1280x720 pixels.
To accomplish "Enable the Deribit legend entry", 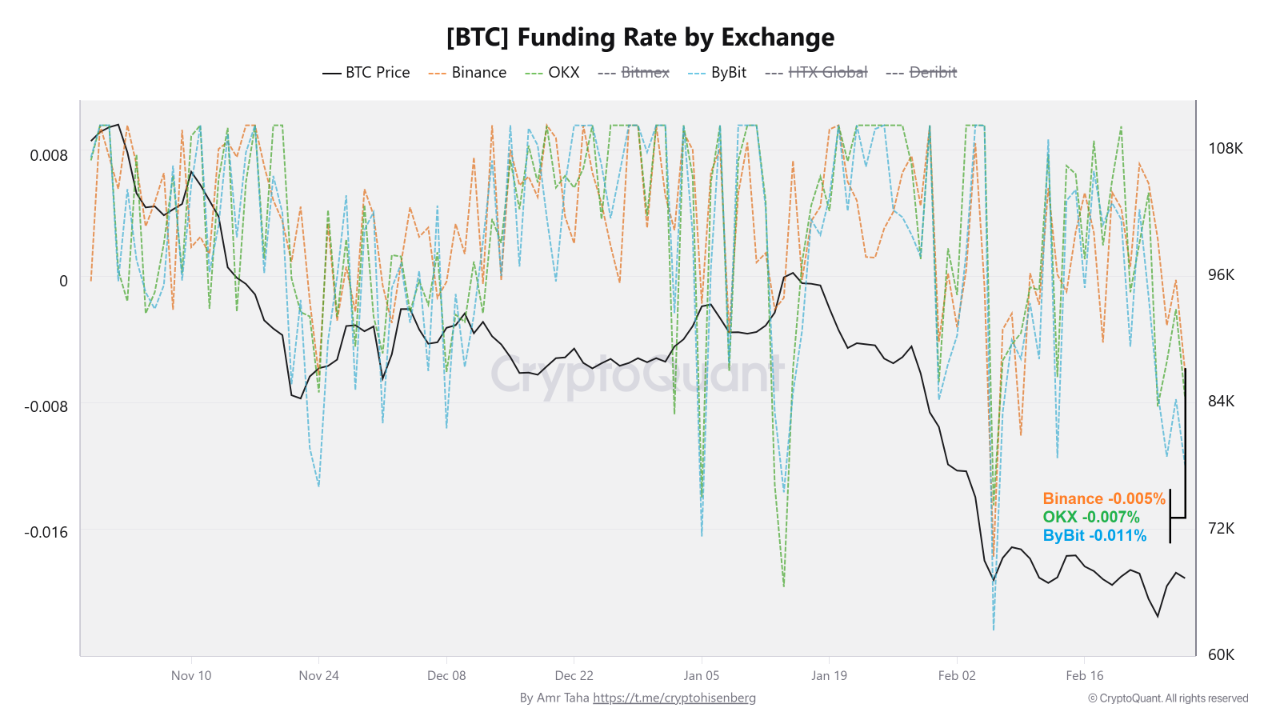I will point(921,73).
